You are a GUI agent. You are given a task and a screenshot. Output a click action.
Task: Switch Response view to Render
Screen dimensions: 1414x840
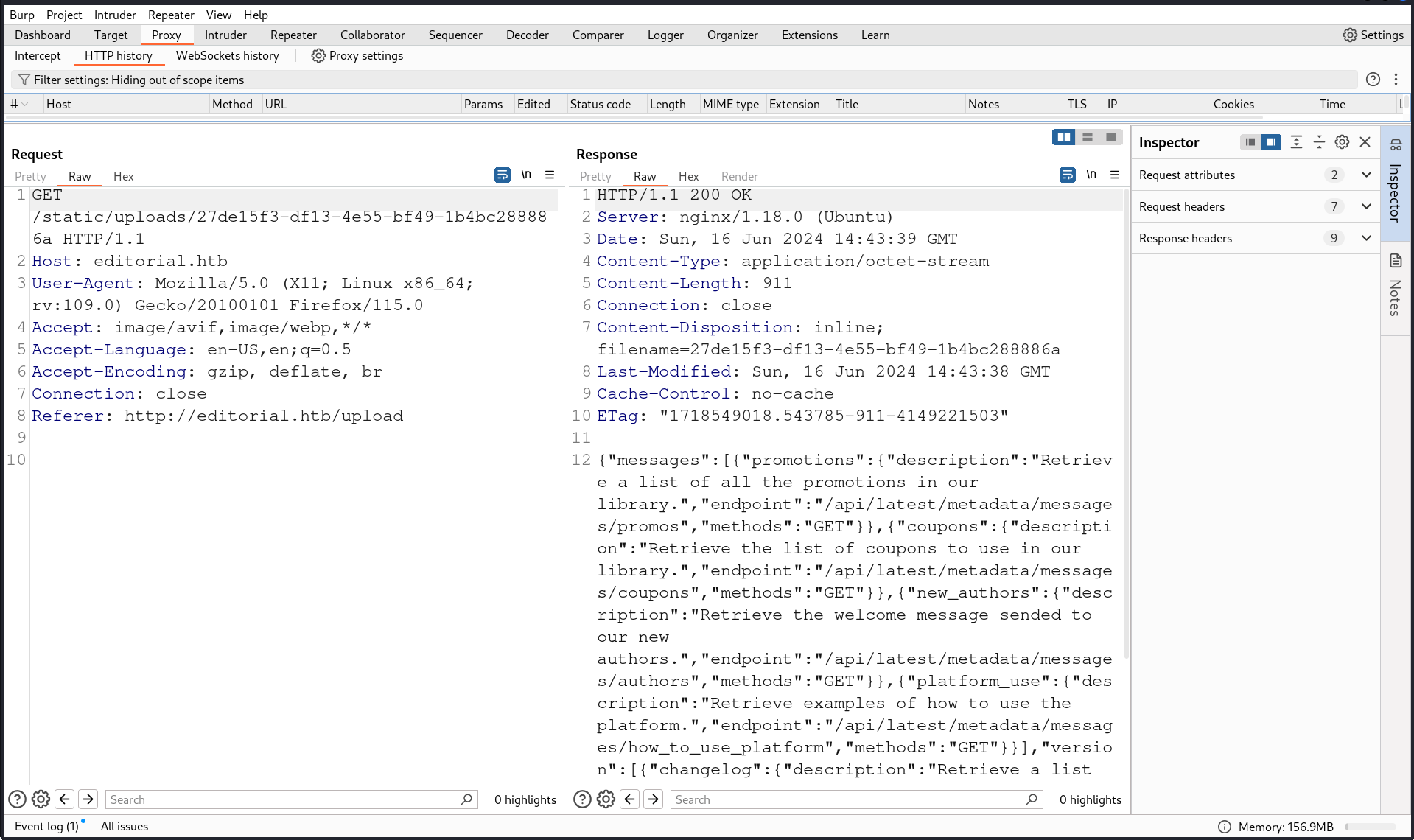tap(740, 176)
